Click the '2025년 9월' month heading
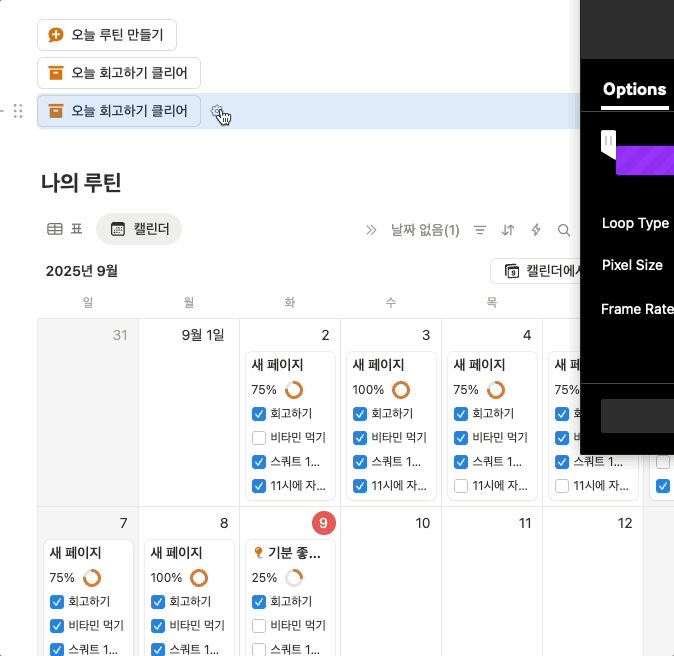The image size is (674, 656). tap(82, 271)
